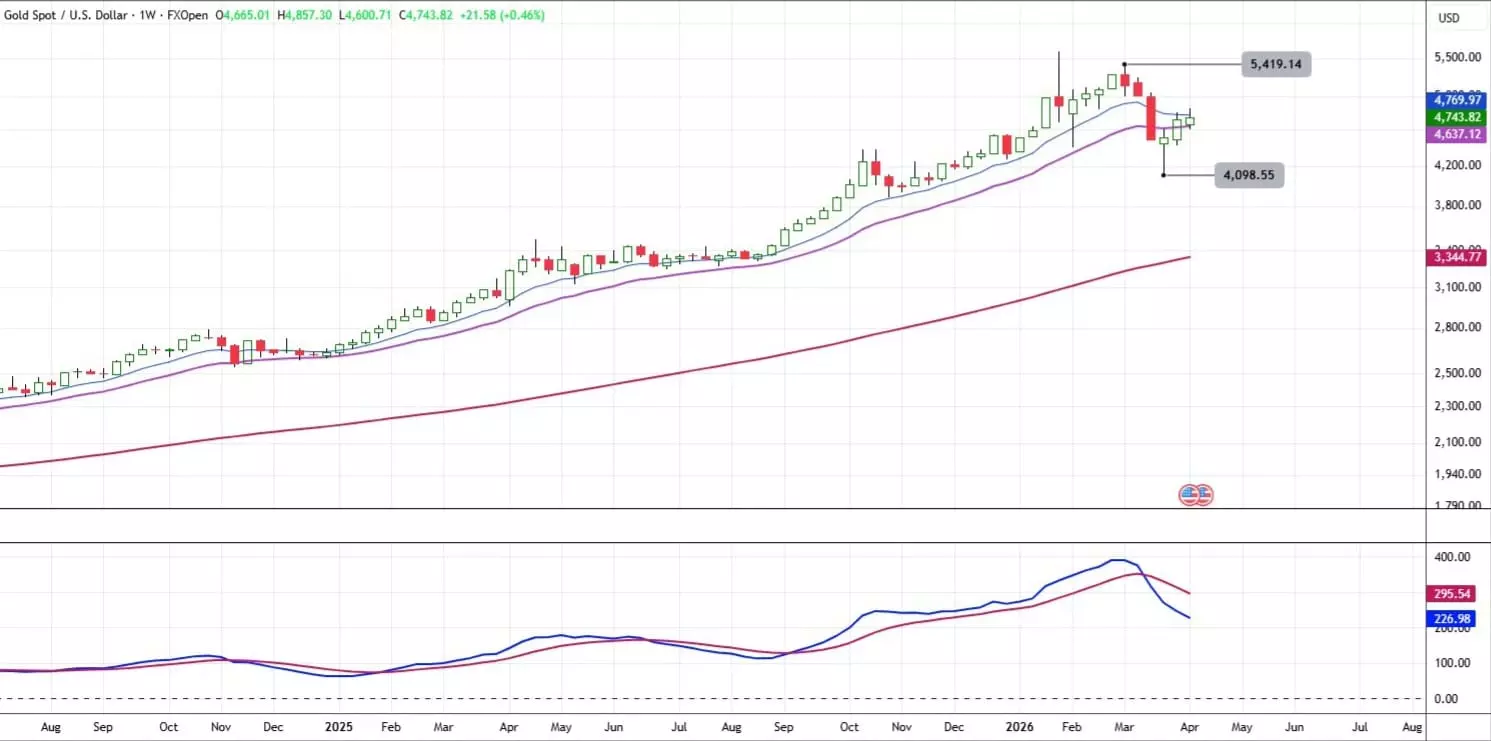Select the 5,419.14 high price callout

(1275, 65)
